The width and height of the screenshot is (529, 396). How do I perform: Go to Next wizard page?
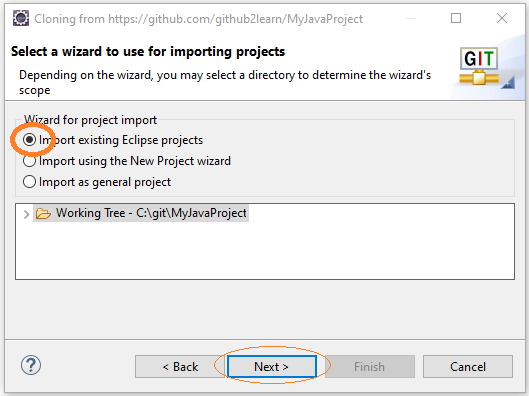pos(272,366)
